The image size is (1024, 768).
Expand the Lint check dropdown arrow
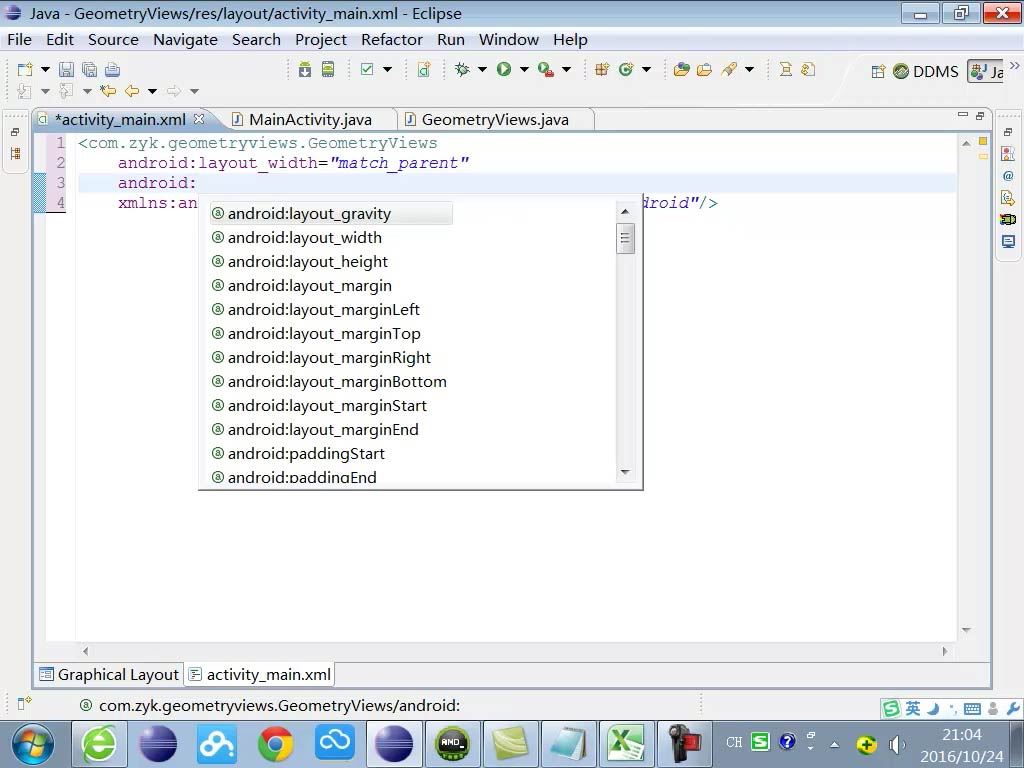tap(387, 69)
